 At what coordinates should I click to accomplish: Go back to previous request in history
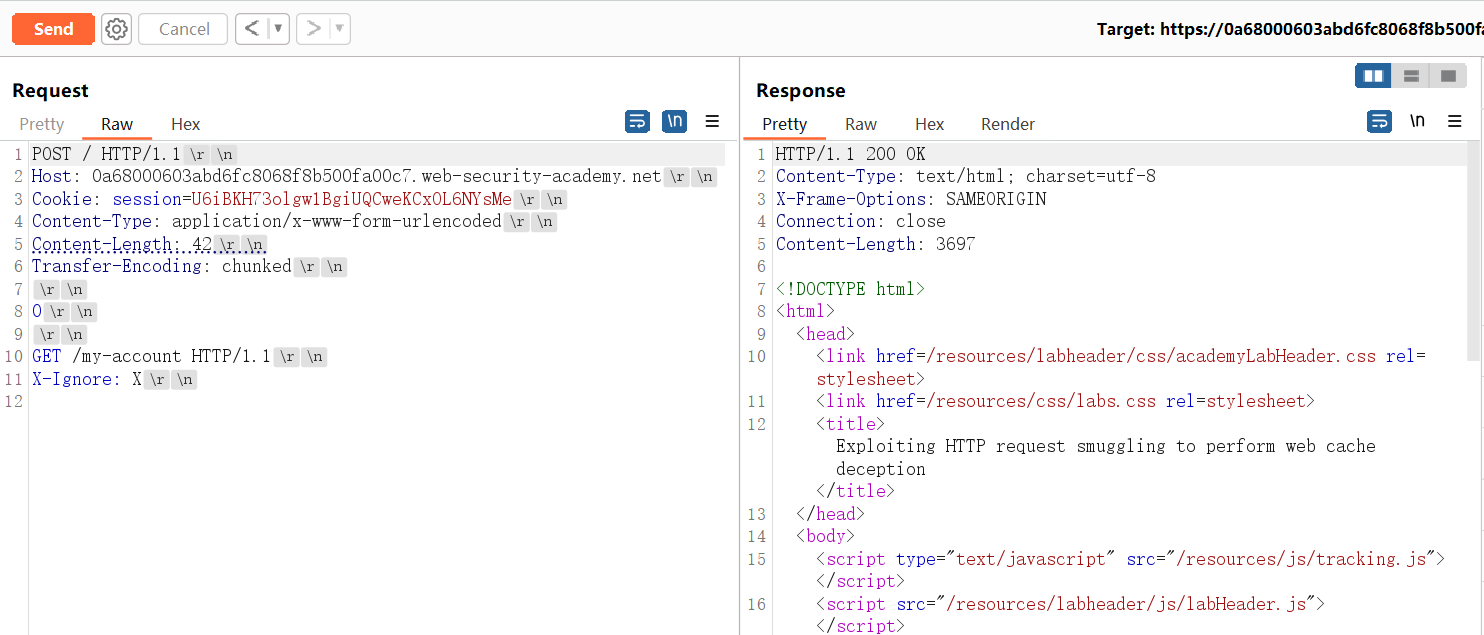[252, 29]
